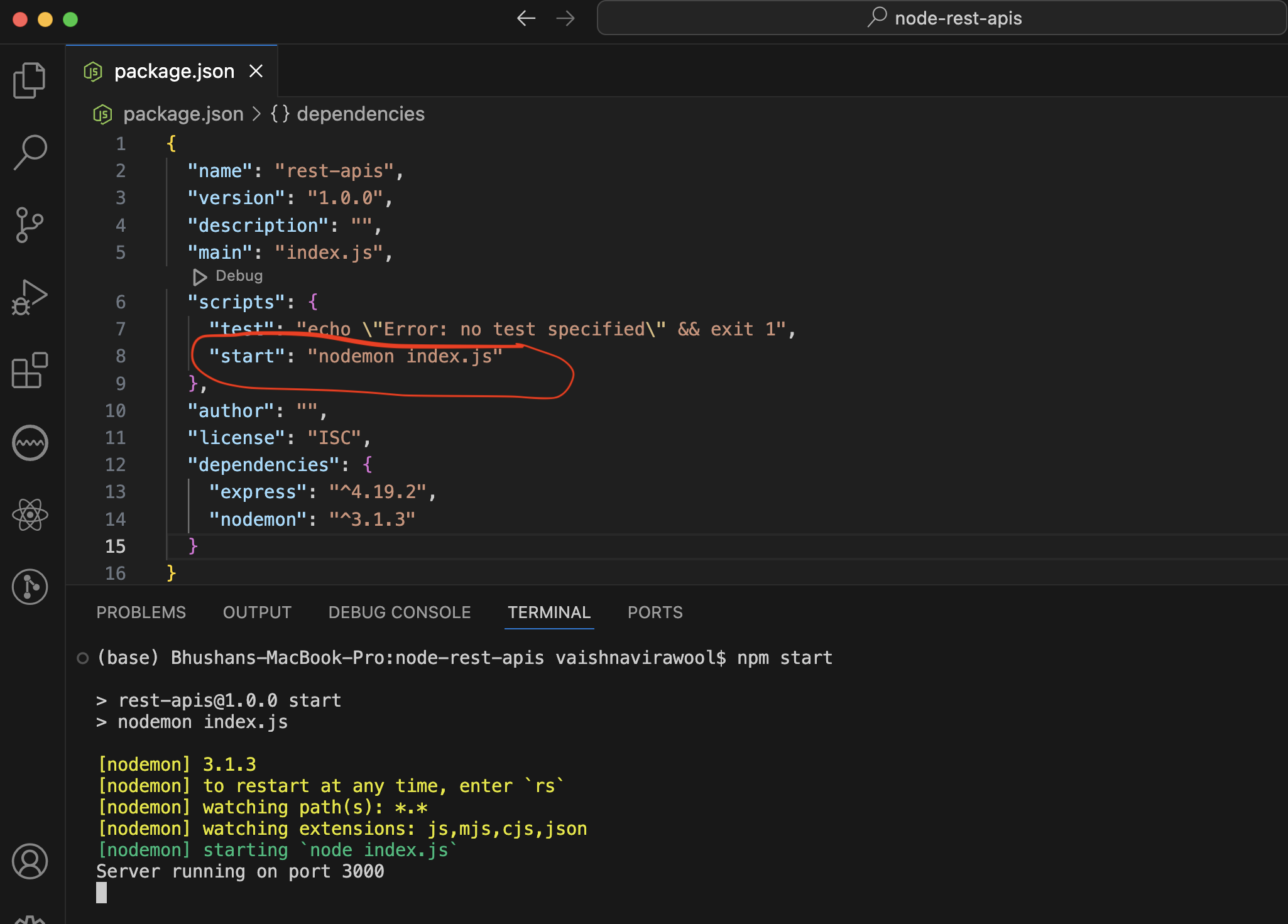
Task: Go forward with the right arrow
Action: tap(565, 18)
